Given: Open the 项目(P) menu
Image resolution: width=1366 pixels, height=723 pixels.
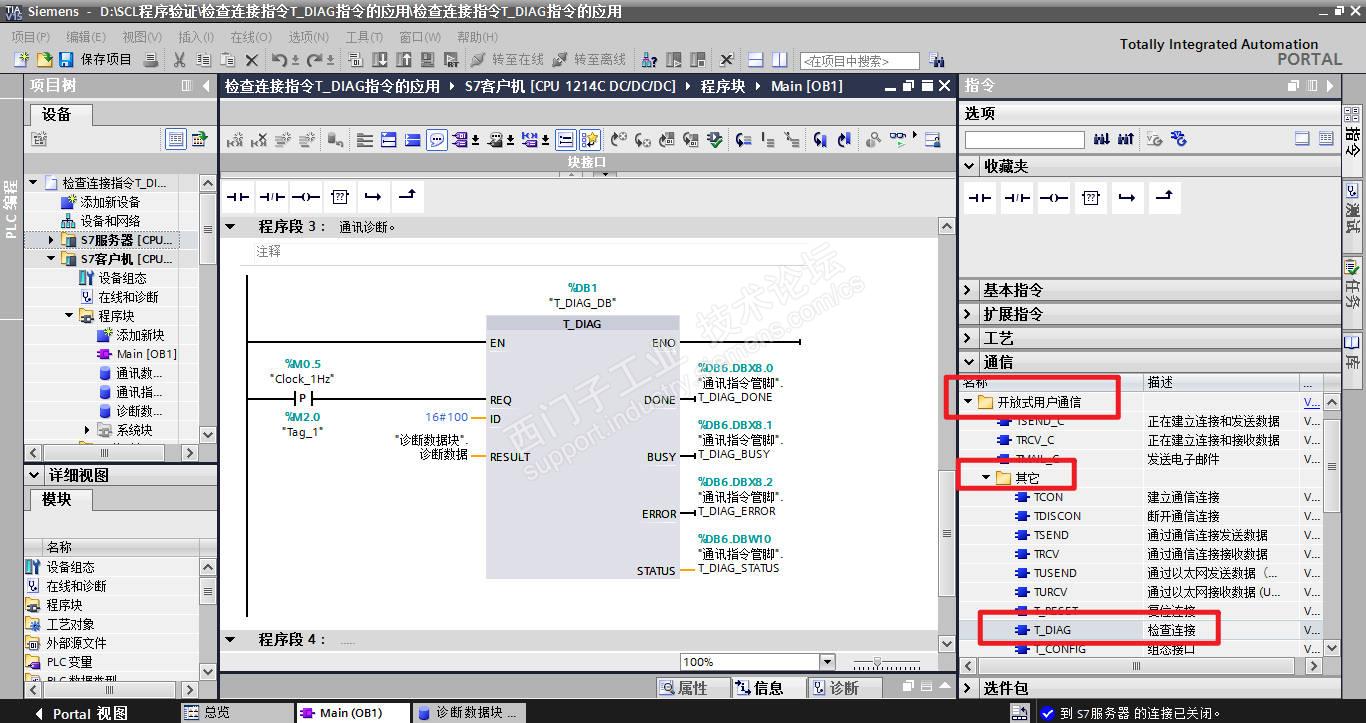Looking at the screenshot, I should point(30,37).
